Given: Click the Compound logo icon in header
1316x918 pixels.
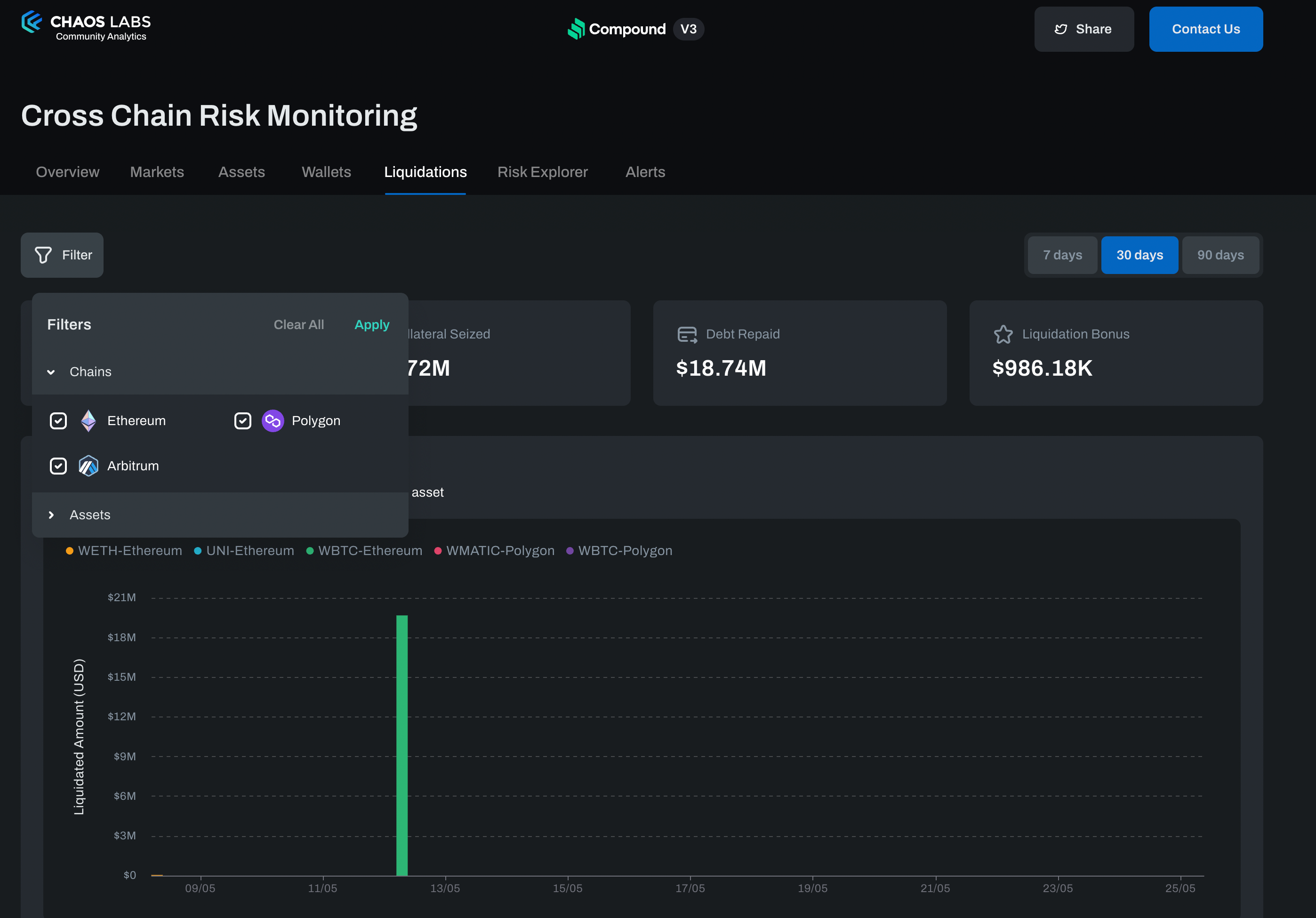Looking at the screenshot, I should point(576,29).
